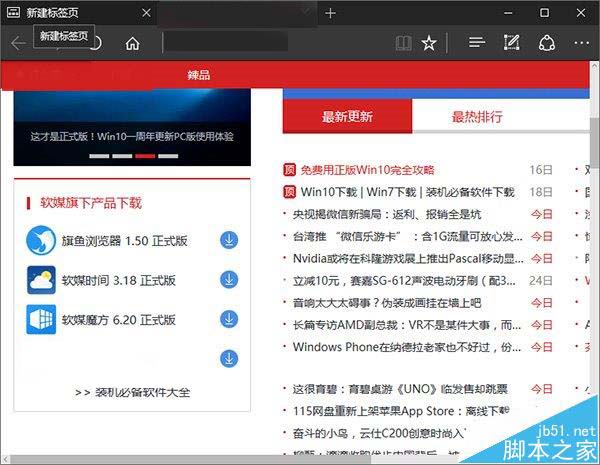
Task: Open 免费用正版Win10完全攻略 article
Action: pos(367,170)
